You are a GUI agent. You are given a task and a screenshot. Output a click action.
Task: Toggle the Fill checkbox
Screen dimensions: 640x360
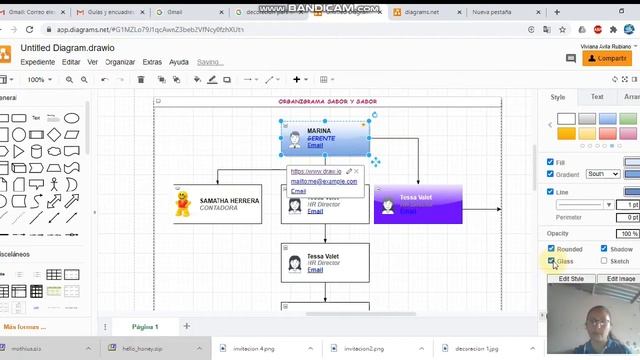pyautogui.click(x=550, y=162)
